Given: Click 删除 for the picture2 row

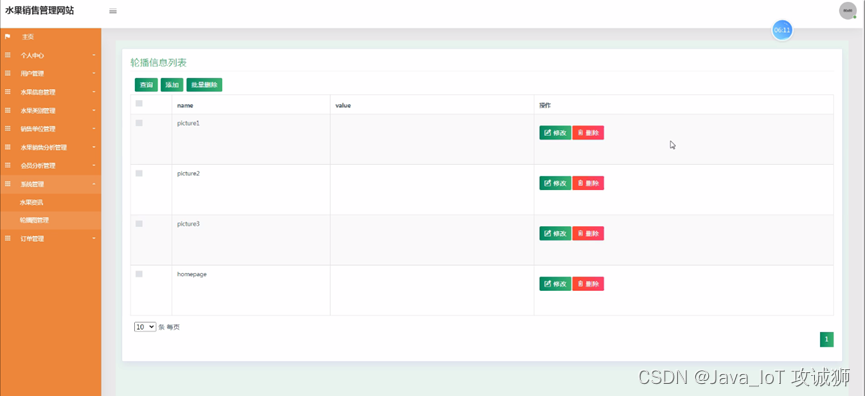Looking at the screenshot, I should tap(588, 183).
